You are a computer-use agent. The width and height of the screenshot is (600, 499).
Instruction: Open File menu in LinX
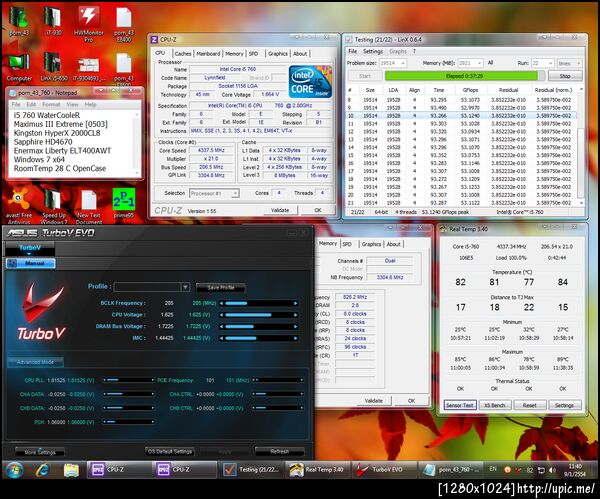point(352,51)
